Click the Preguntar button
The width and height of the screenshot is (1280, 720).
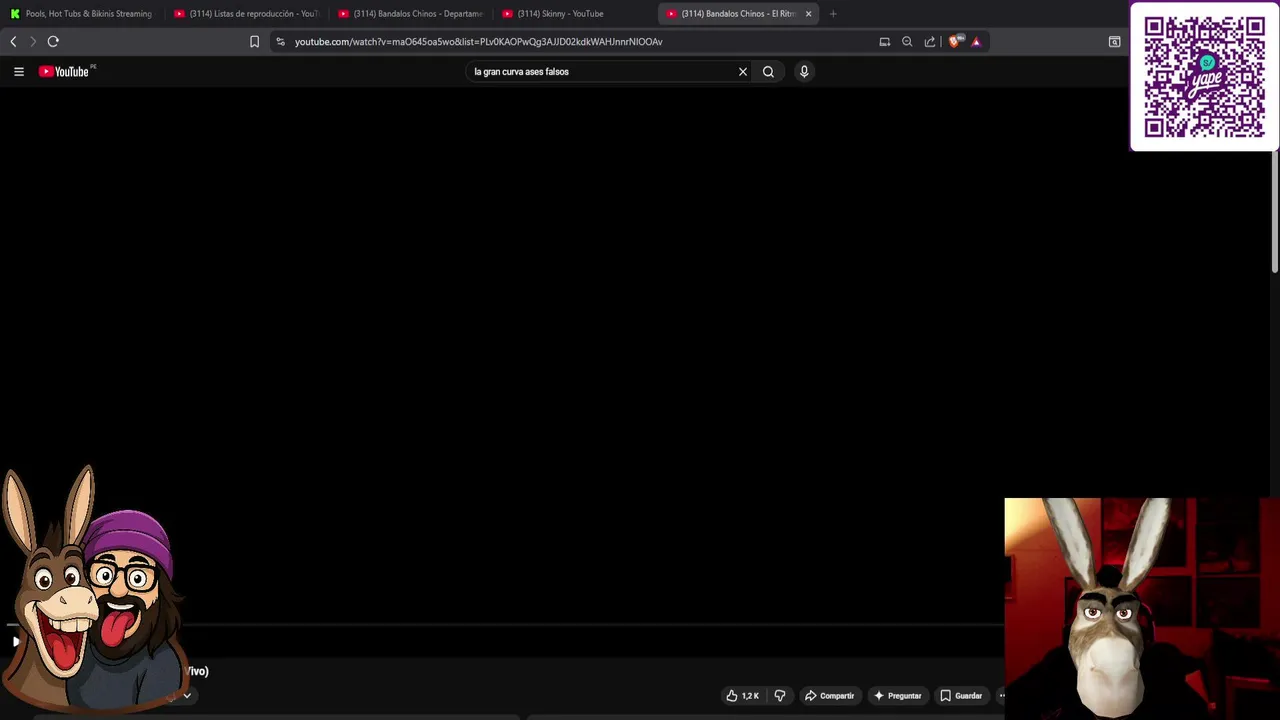click(x=898, y=695)
